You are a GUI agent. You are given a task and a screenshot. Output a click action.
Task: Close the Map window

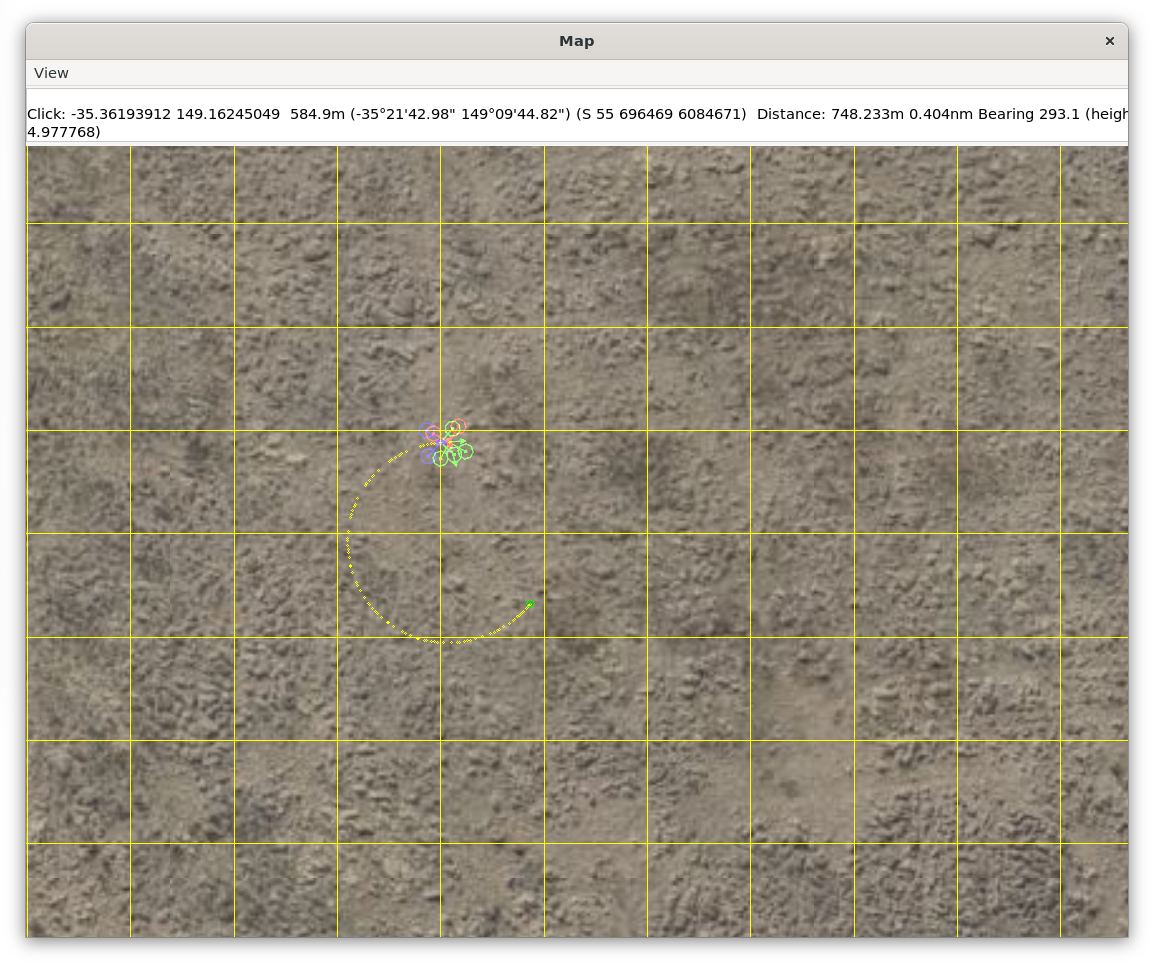pyautogui.click(x=1109, y=41)
